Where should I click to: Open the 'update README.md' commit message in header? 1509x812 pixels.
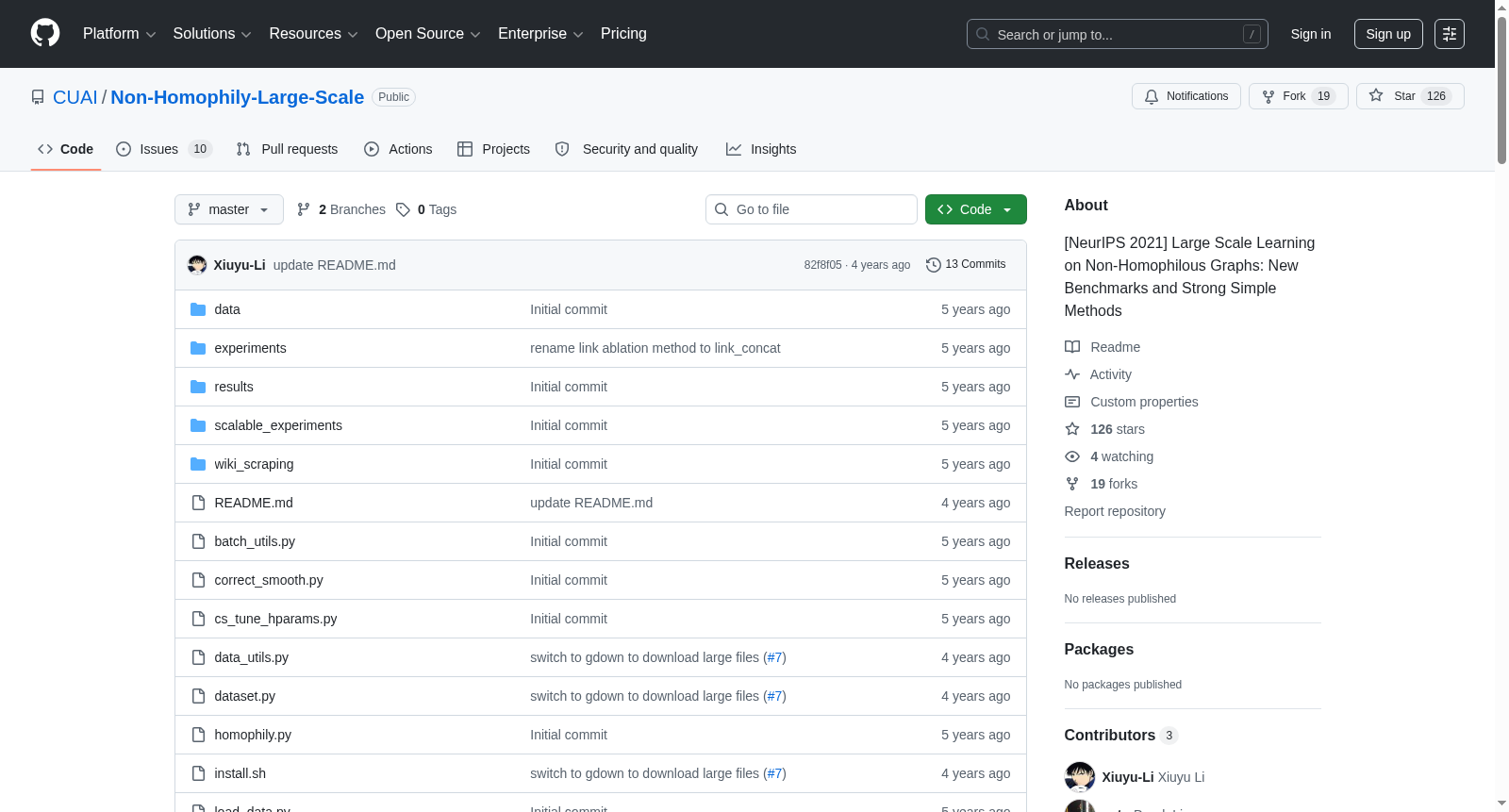[334, 265]
